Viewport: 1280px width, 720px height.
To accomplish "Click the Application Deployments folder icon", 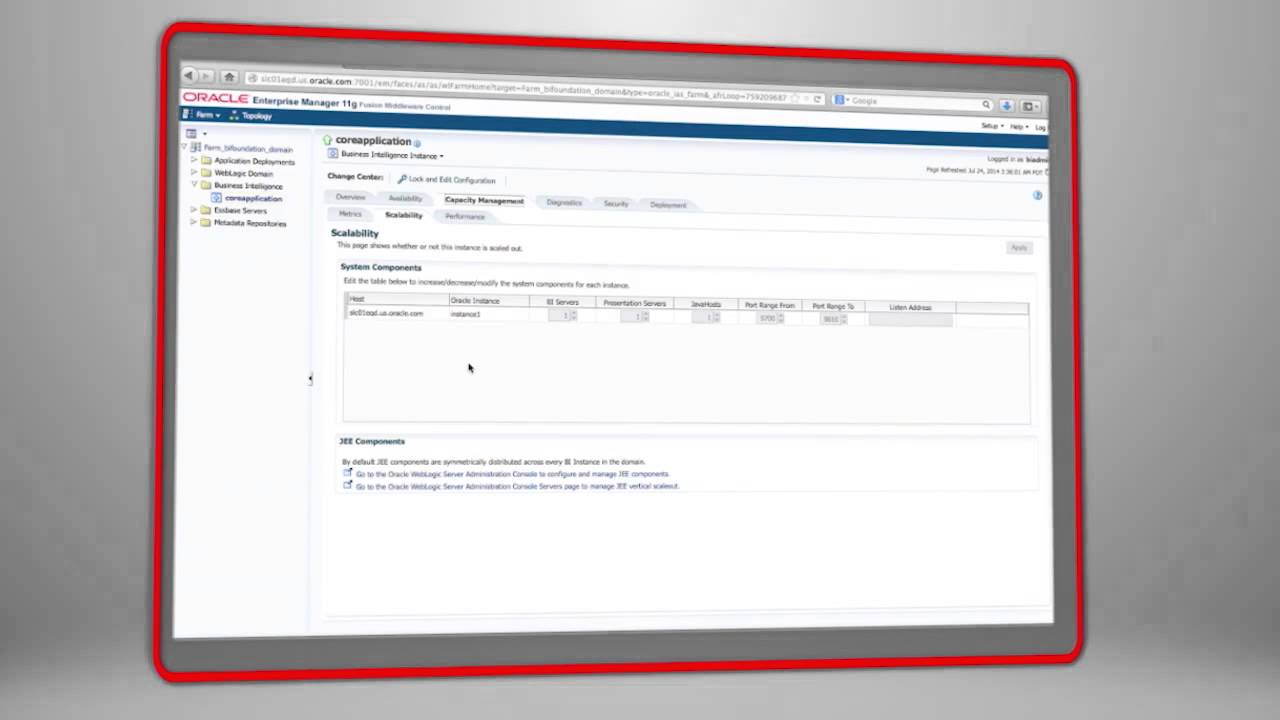I will (206, 160).
